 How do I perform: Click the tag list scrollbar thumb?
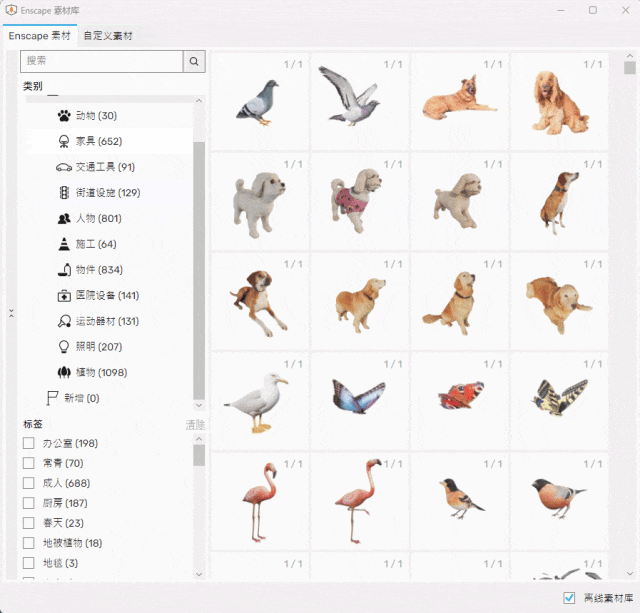[199, 455]
